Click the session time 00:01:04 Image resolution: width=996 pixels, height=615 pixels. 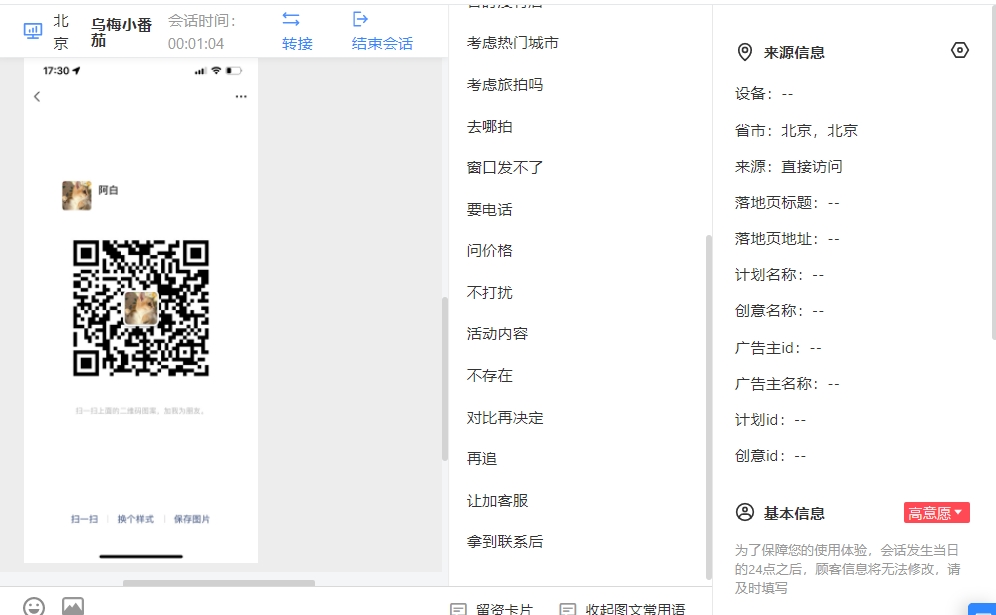pyautogui.click(x=196, y=44)
